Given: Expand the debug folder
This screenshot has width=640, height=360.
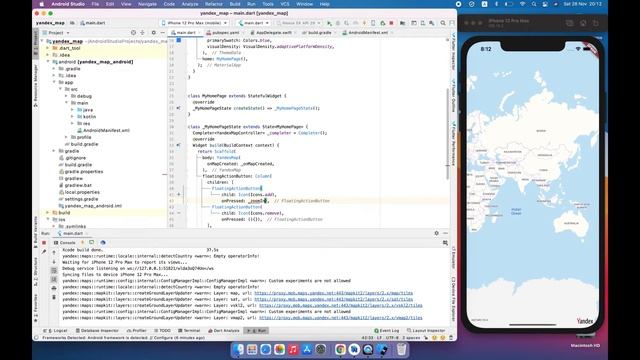Looking at the screenshot, I should pyautogui.click(x=66, y=96).
